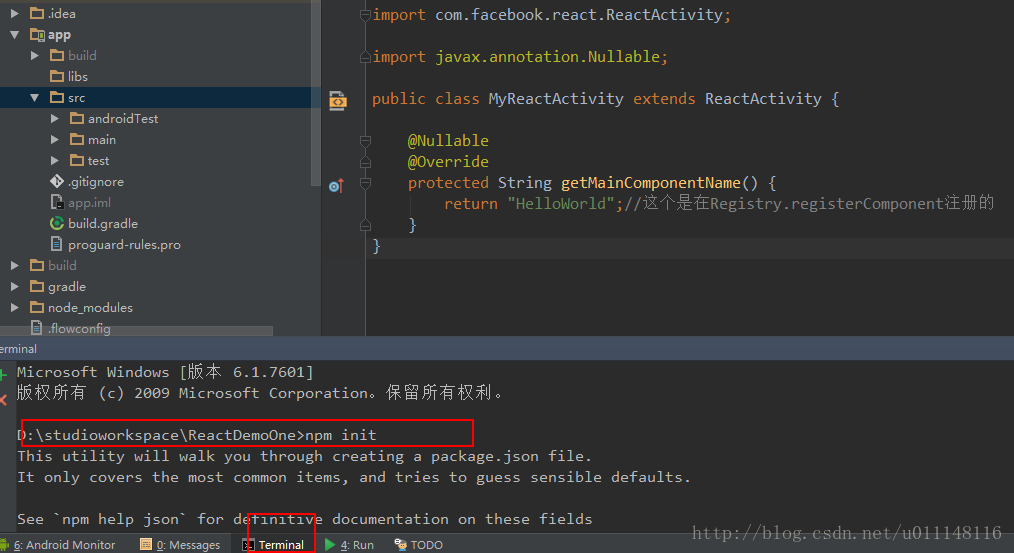The image size is (1014, 553).
Task: Click the project tree horizontal scrollbar
Action: point(136,331)
